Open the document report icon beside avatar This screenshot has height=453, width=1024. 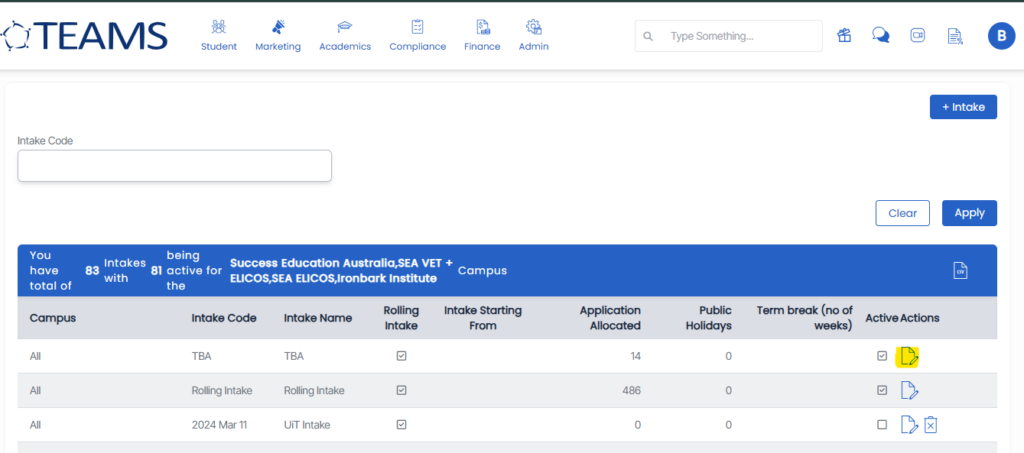(955, 36)
